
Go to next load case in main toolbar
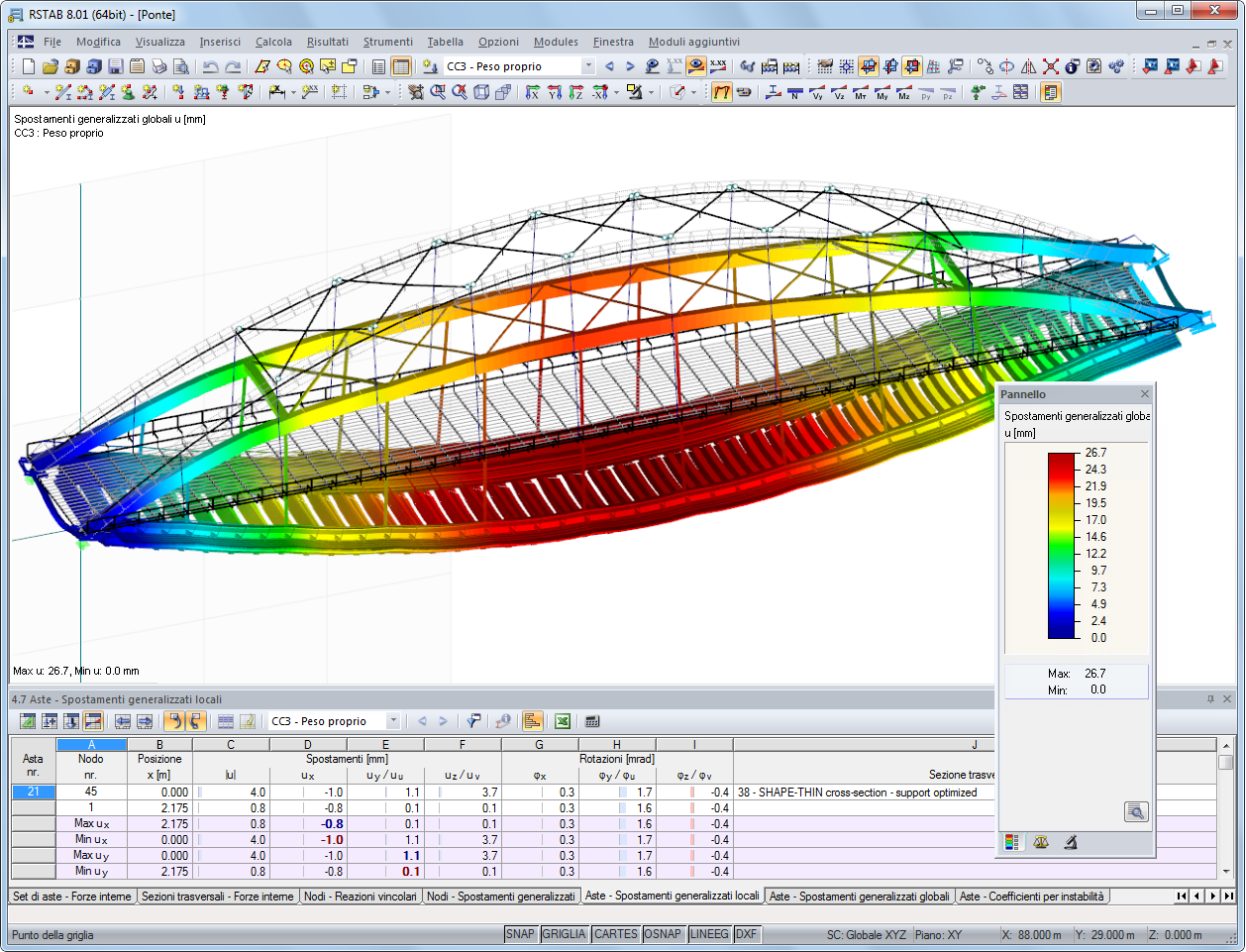click(x=630, y=66)
